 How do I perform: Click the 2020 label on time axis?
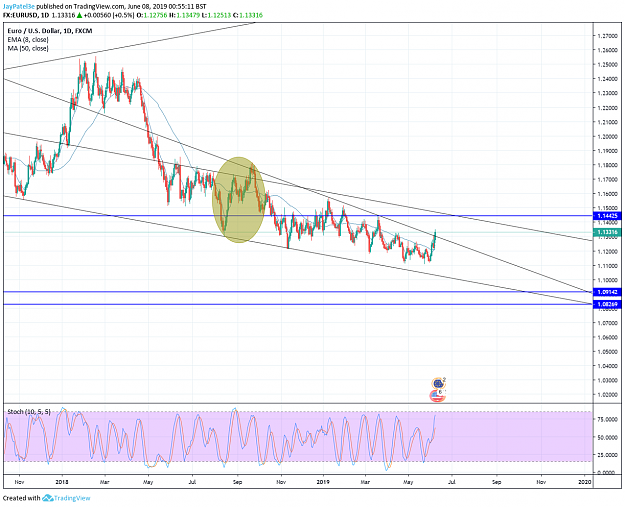[585, 482]
